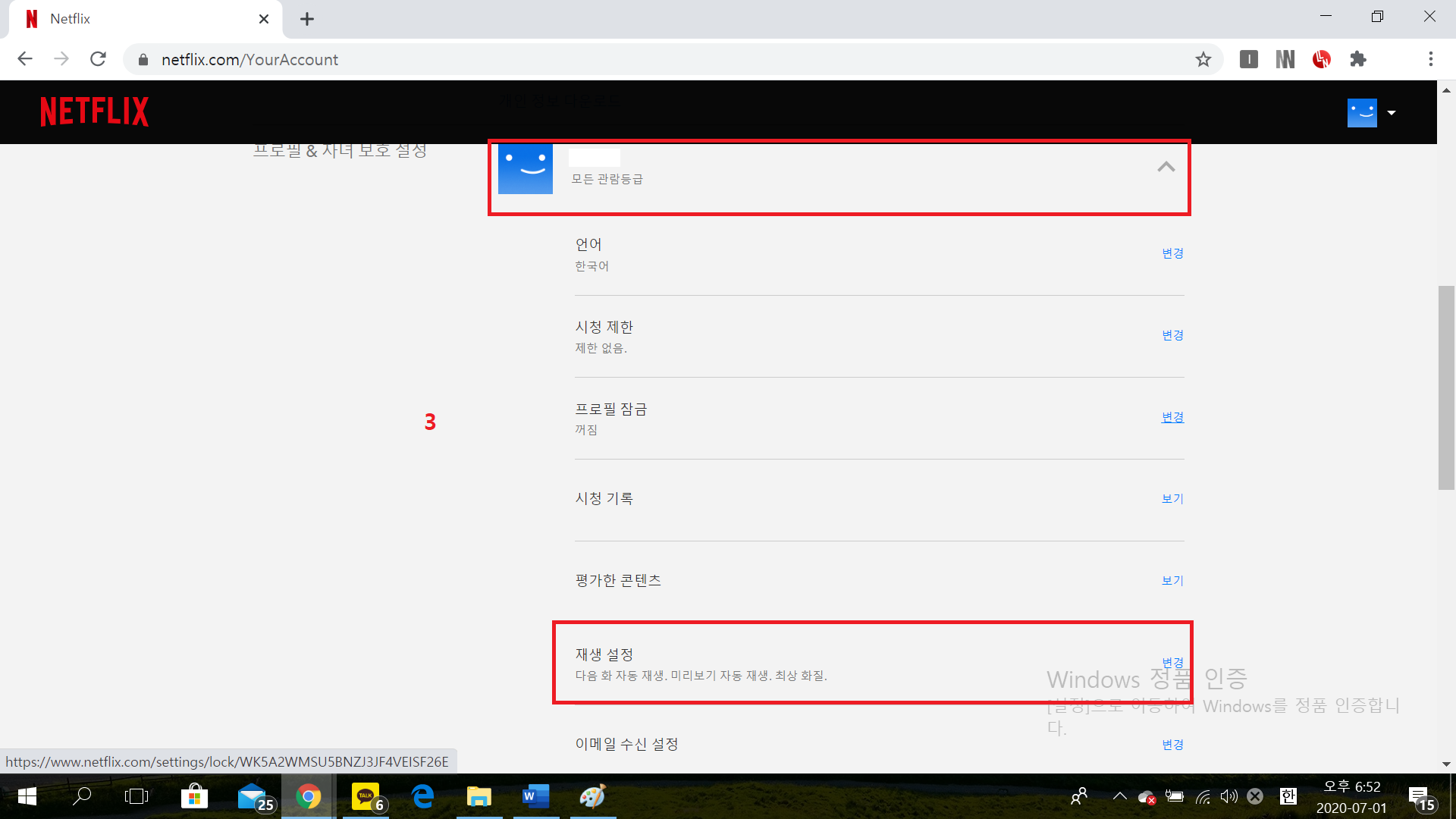Image resolution: width=1456 pixels, height=819 pixels.
Task: Close the Netflix tab
Action: [x=264, y=19]
